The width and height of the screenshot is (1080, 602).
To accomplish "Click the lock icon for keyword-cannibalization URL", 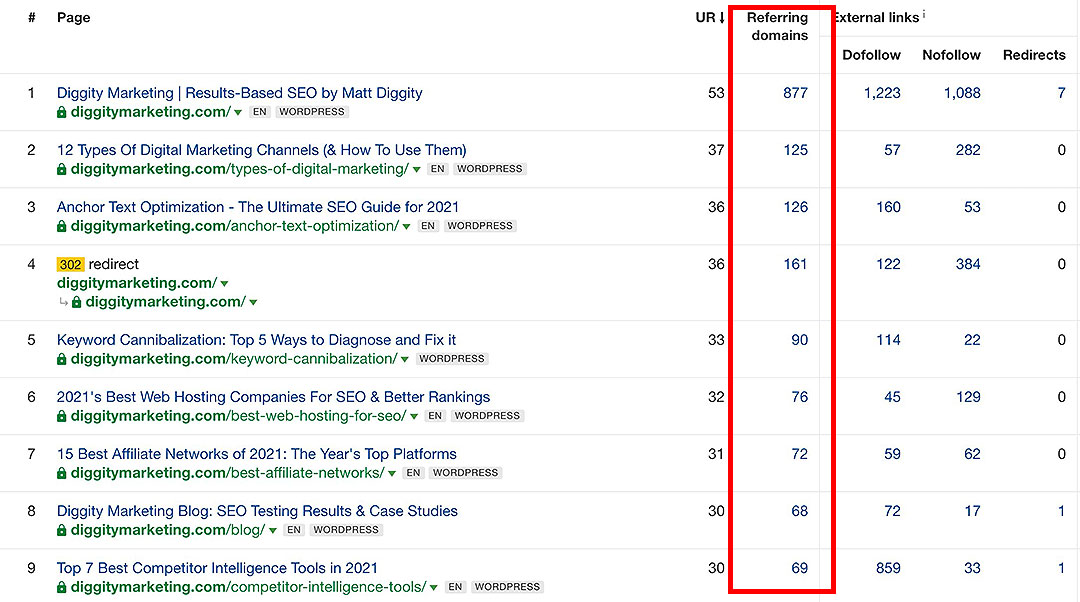I will point(61,360).
